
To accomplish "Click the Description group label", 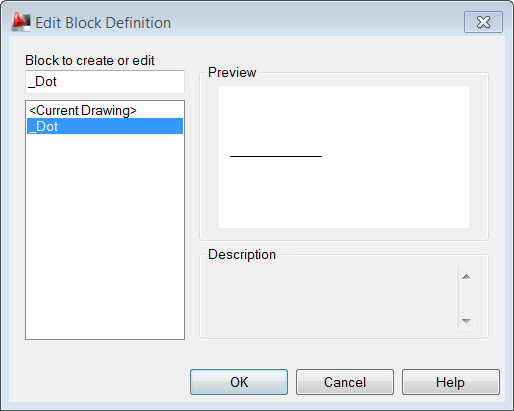I will pos(242,254).
